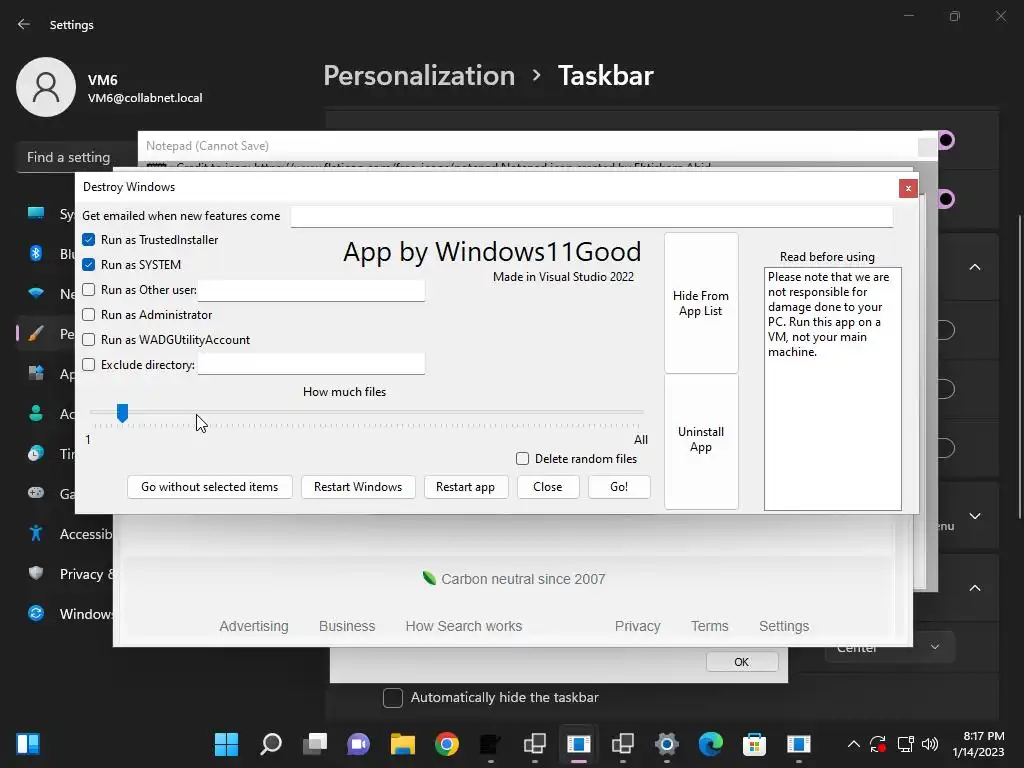
Task: Click Advertising footer link
Action: pos(254,626)
